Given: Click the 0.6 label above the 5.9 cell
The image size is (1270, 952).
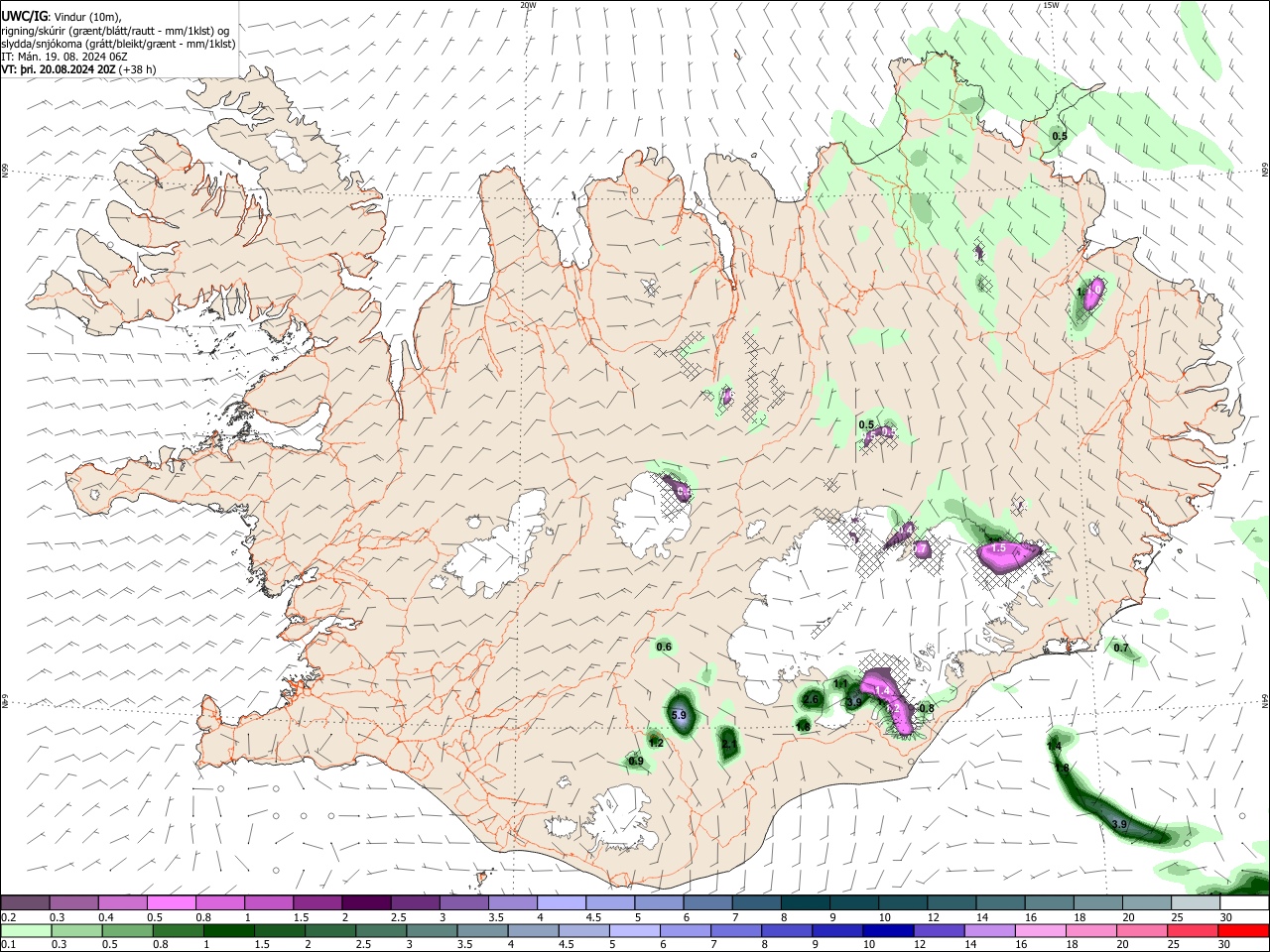Looking at the screenshot, I should click(x=664, y=648).
